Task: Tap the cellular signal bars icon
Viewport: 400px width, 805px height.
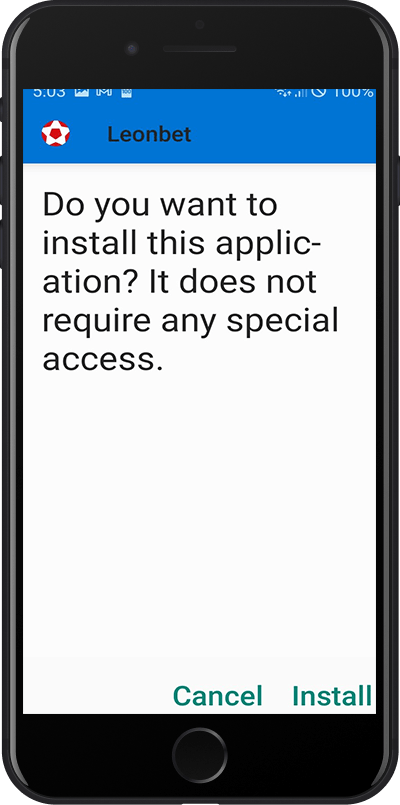Action: point(301,92)
